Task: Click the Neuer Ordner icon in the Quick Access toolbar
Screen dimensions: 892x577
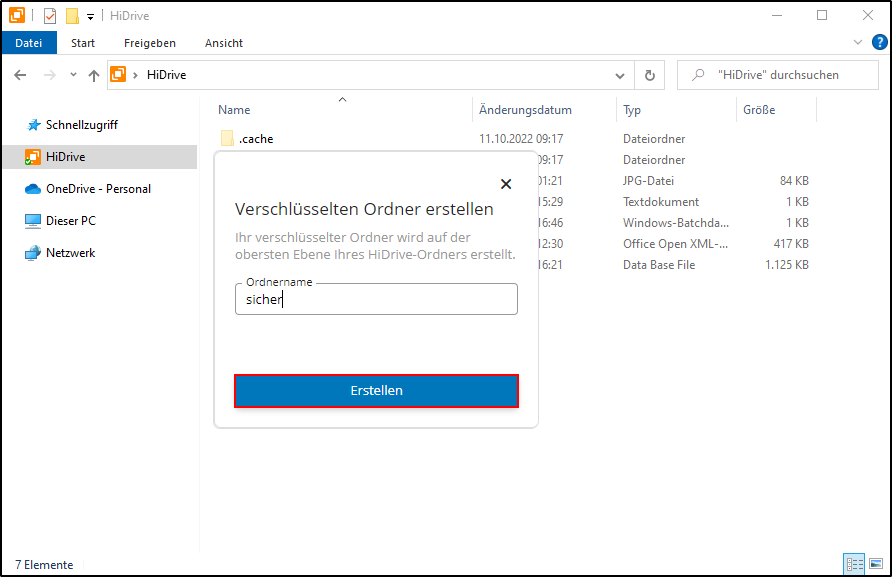Action: point(70,15)
